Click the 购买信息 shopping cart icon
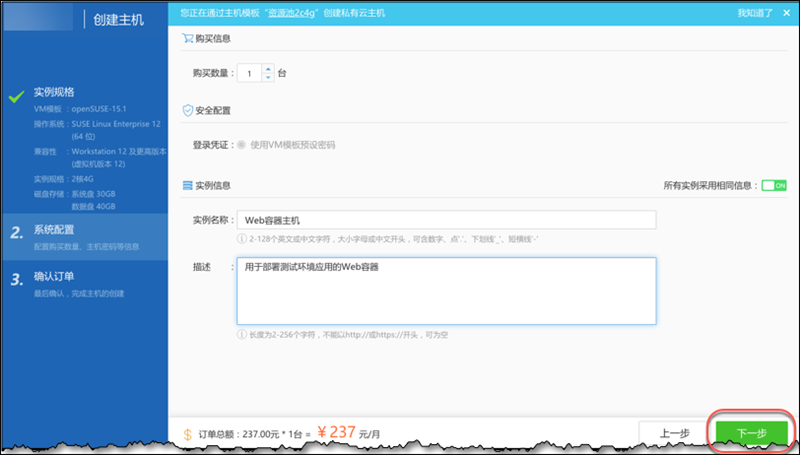The image size is (800, 455). (187, 39)
